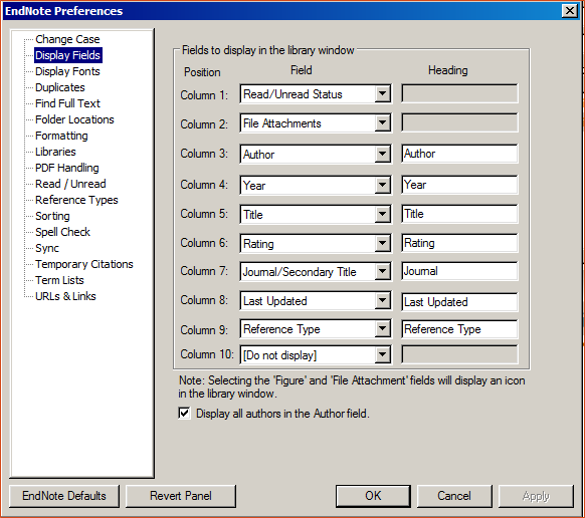Click the Journal heading text field
This screenshot has height=518, width=585.
pos(460,271)
